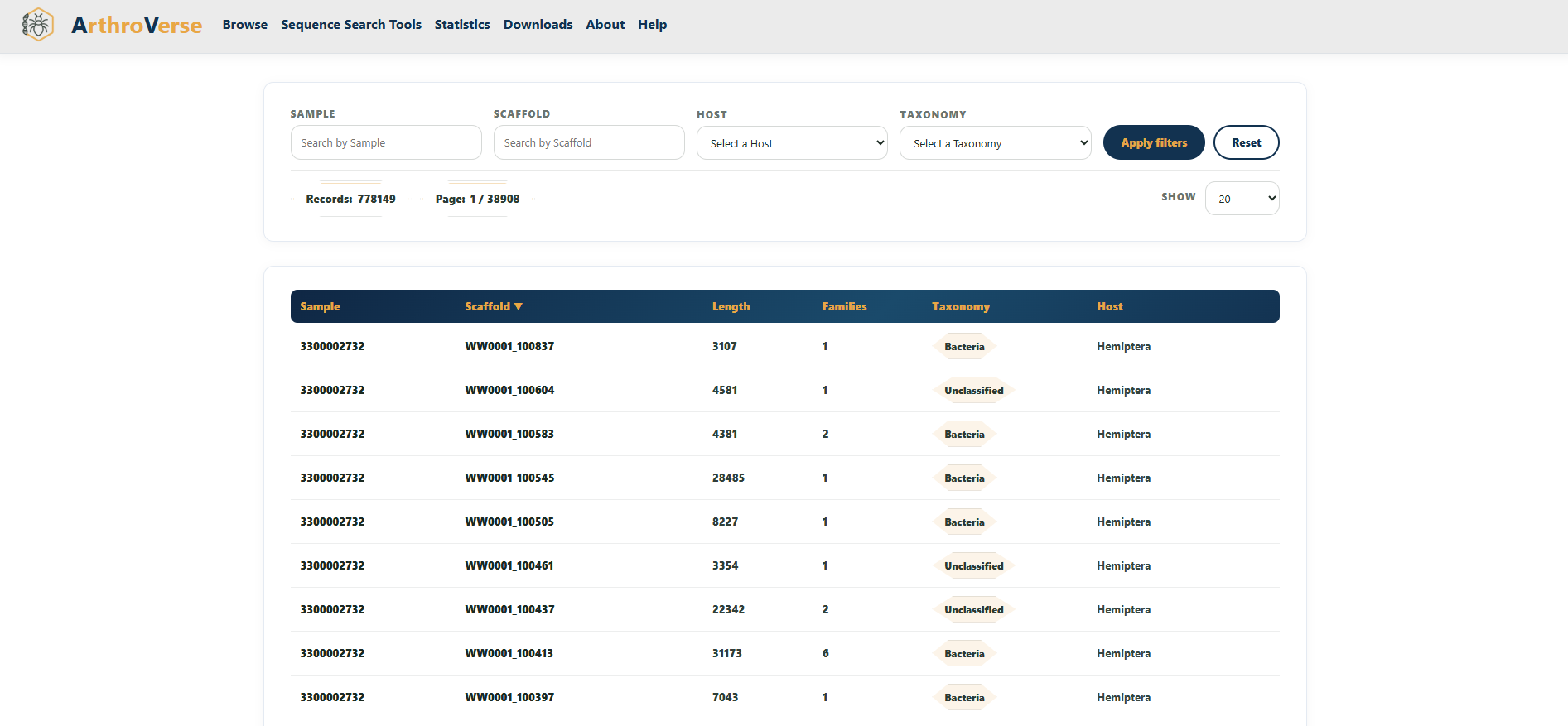The height and width of the screenshot is (726, 1568).
Task: Click length value 8227
Action: (x=725, y=522)
